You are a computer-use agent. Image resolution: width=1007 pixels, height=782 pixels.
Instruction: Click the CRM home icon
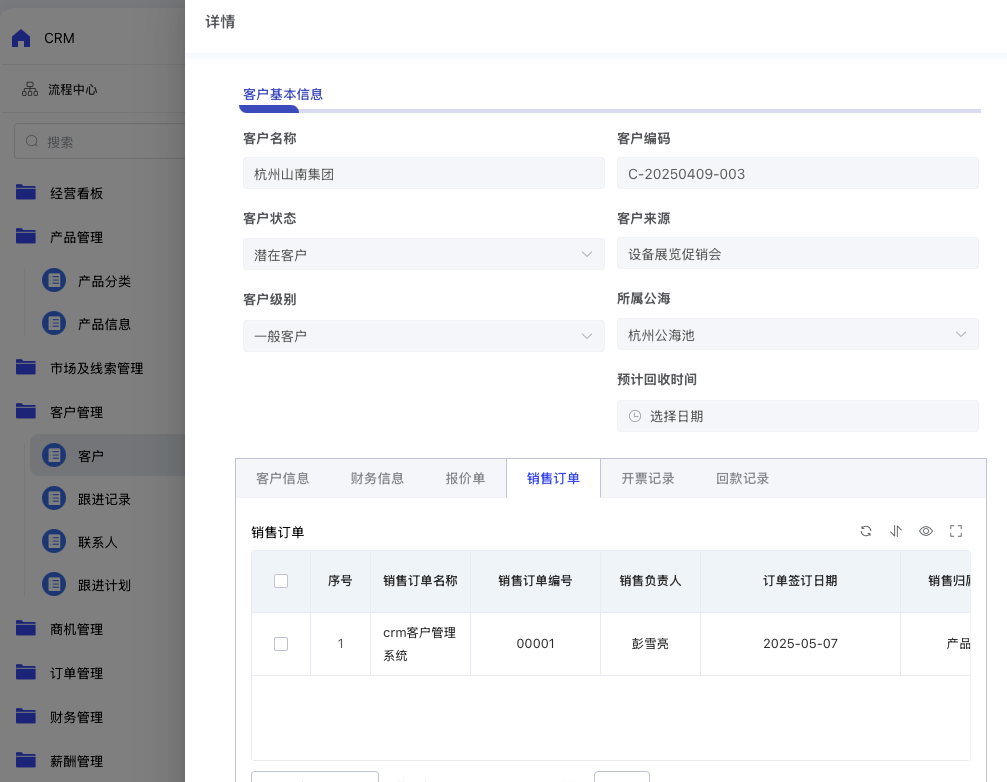point(21,39)
